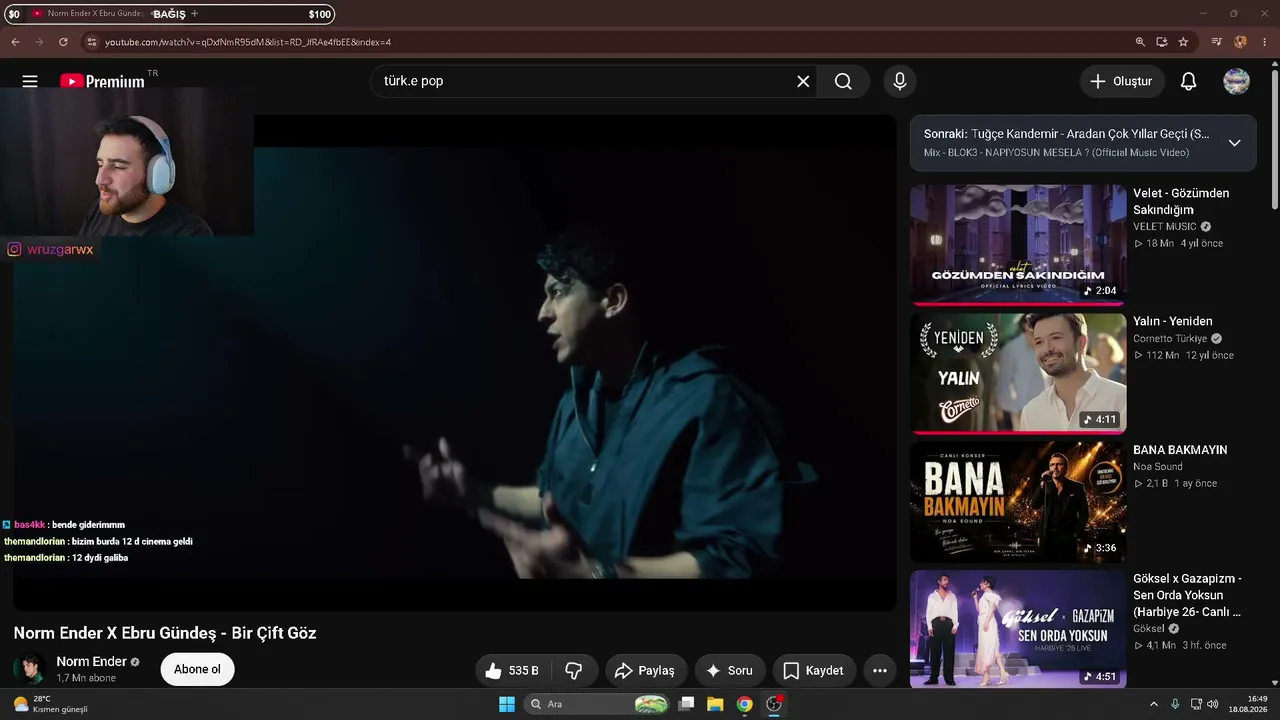Click the YouTube URL address bar
The height and width of the screenshot is (720, 1280).
[610, 42]
